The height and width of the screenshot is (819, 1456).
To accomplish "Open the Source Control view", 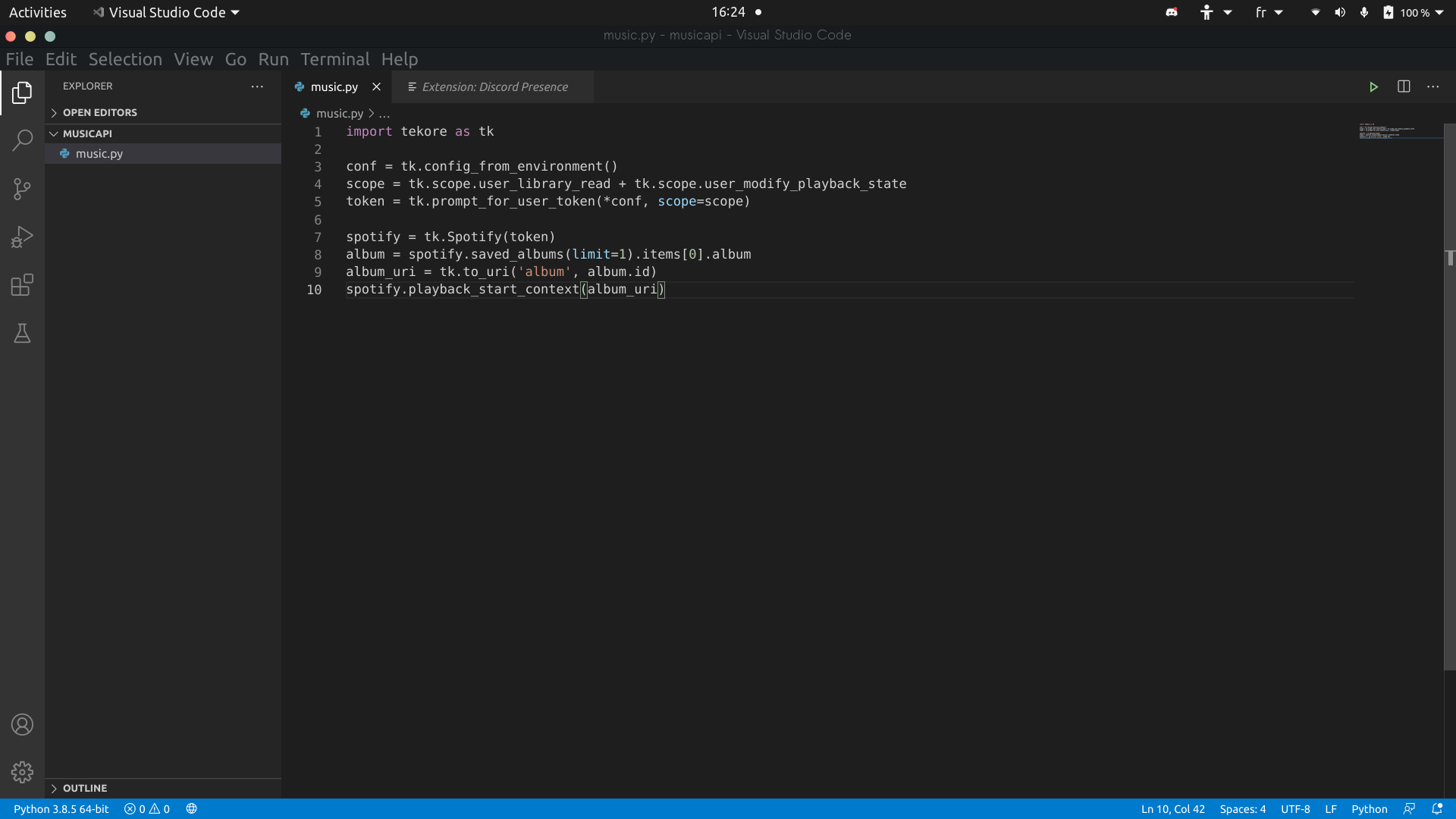I will coord(22,189).
